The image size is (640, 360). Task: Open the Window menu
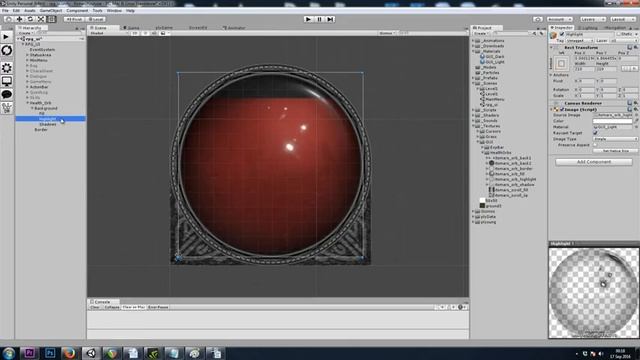tap(114, 11)
